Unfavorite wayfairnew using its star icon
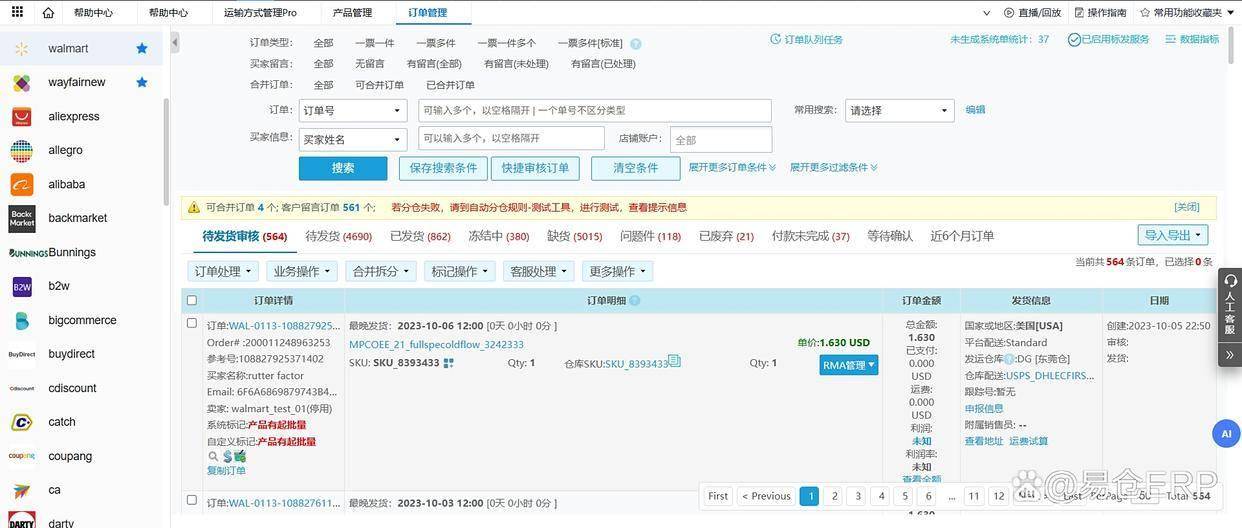This screenshot has height=528, width=1242. pos(142,82)
